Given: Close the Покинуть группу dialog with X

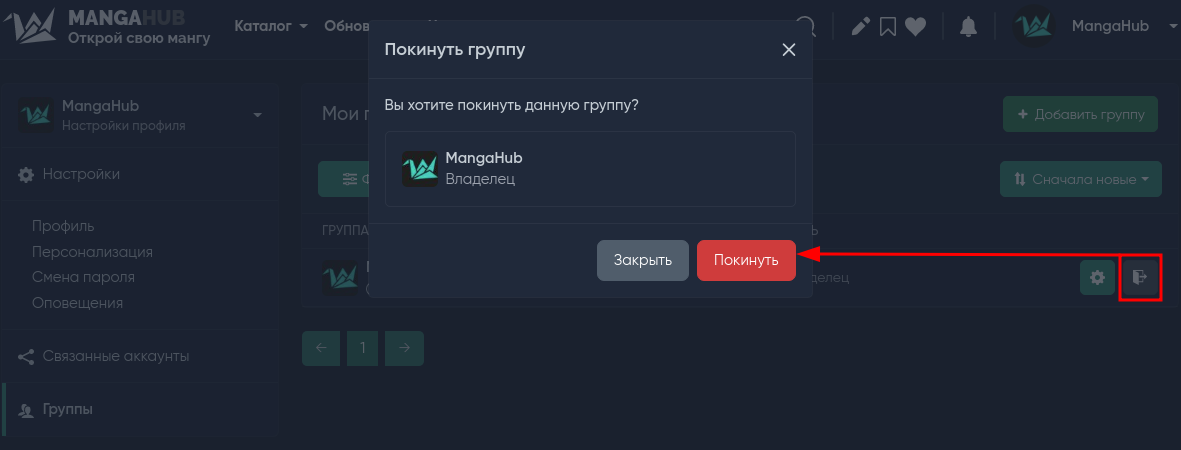Looking at the screenshot, I should pyautogui.click(x=789, y=51).
